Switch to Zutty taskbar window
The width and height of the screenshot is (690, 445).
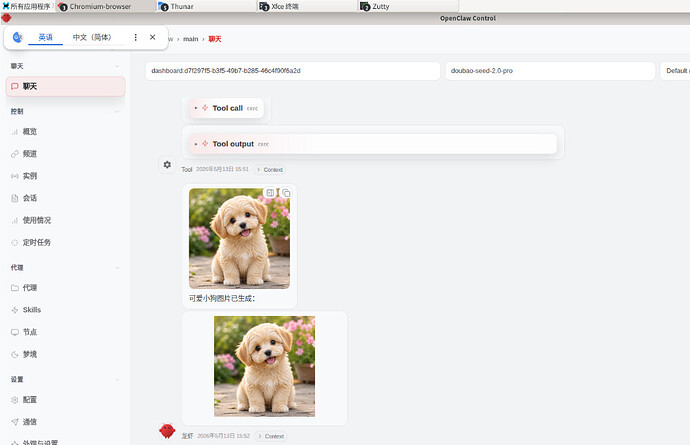(x=408, y=7)
